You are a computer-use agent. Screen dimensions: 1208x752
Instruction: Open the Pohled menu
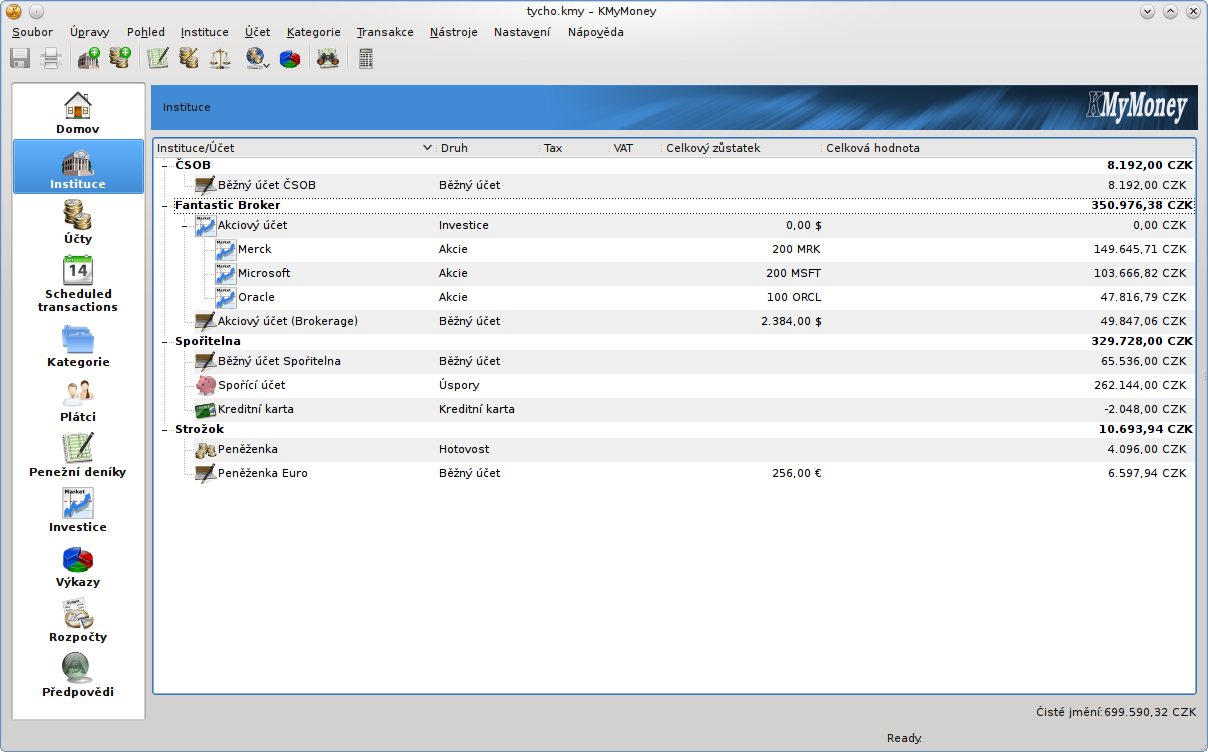(x=146, y=32)
